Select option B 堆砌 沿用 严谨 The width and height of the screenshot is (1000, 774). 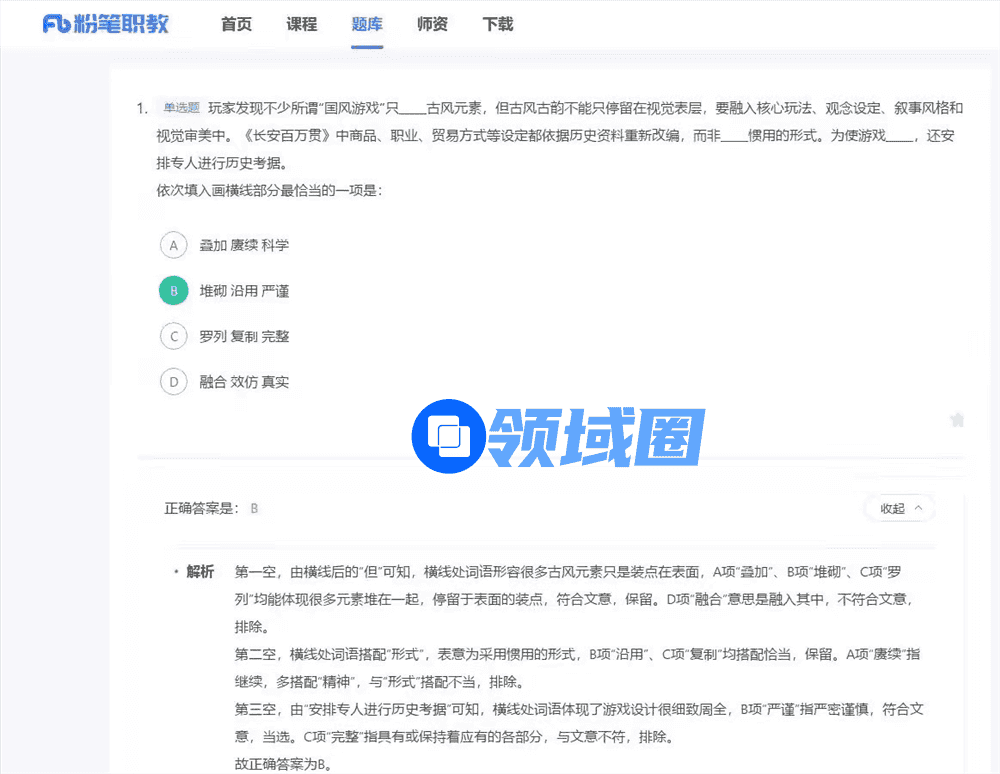(174, 291)
